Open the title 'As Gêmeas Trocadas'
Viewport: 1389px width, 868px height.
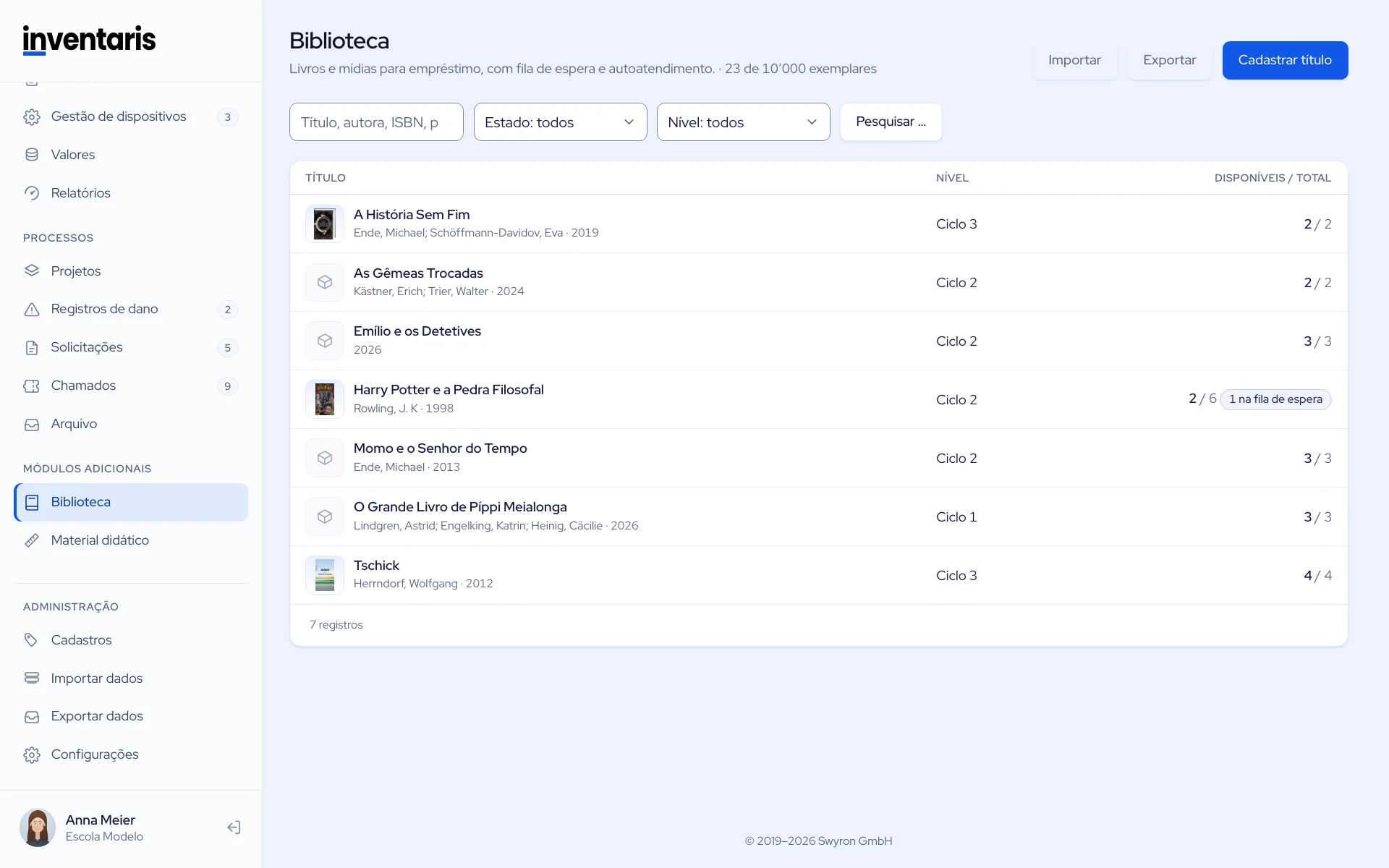(x=418, y=273)
